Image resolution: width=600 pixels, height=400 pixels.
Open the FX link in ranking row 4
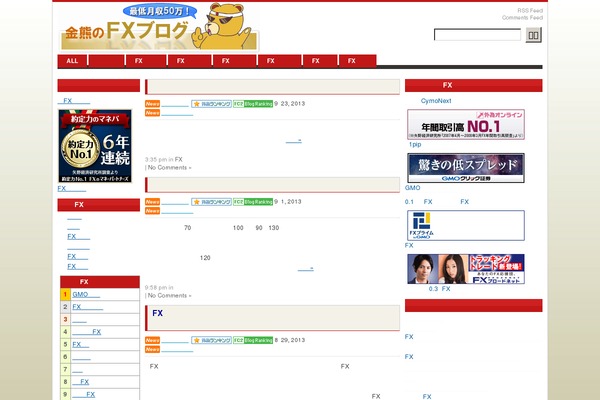pos(86,332)
